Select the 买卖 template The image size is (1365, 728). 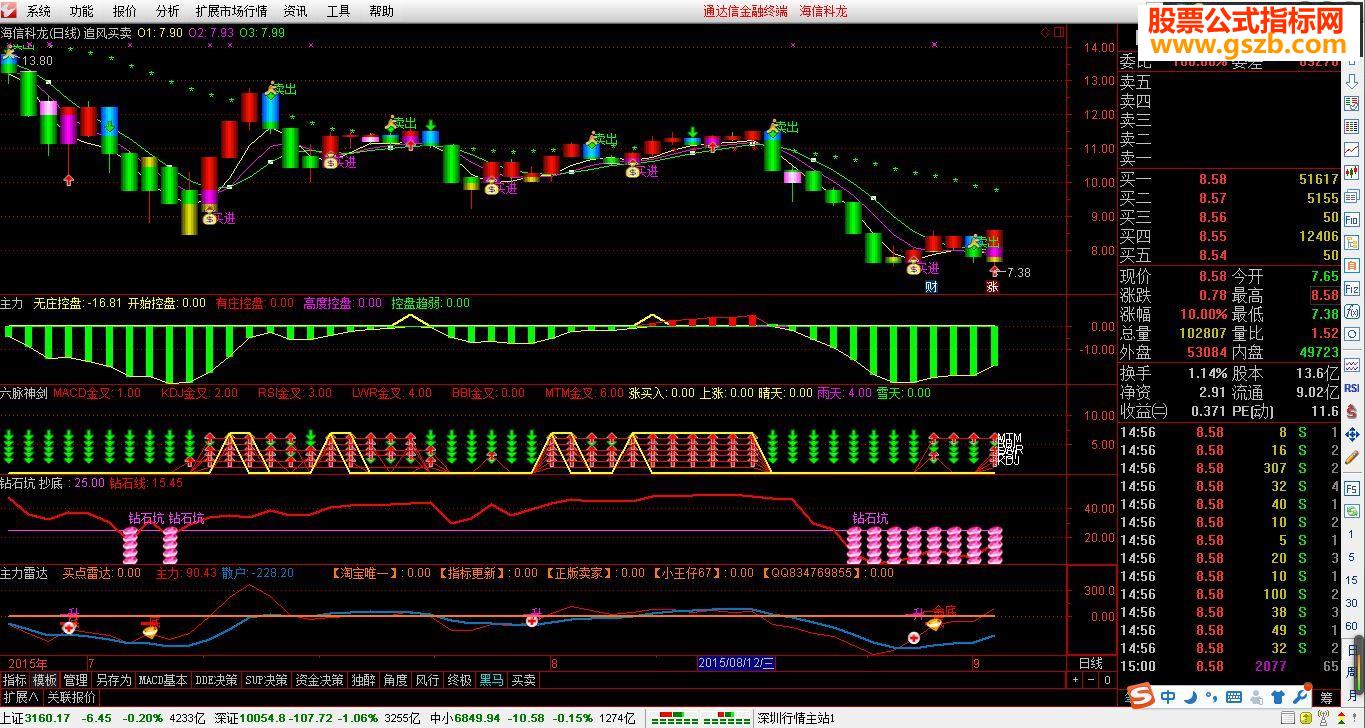click(523, 680)
